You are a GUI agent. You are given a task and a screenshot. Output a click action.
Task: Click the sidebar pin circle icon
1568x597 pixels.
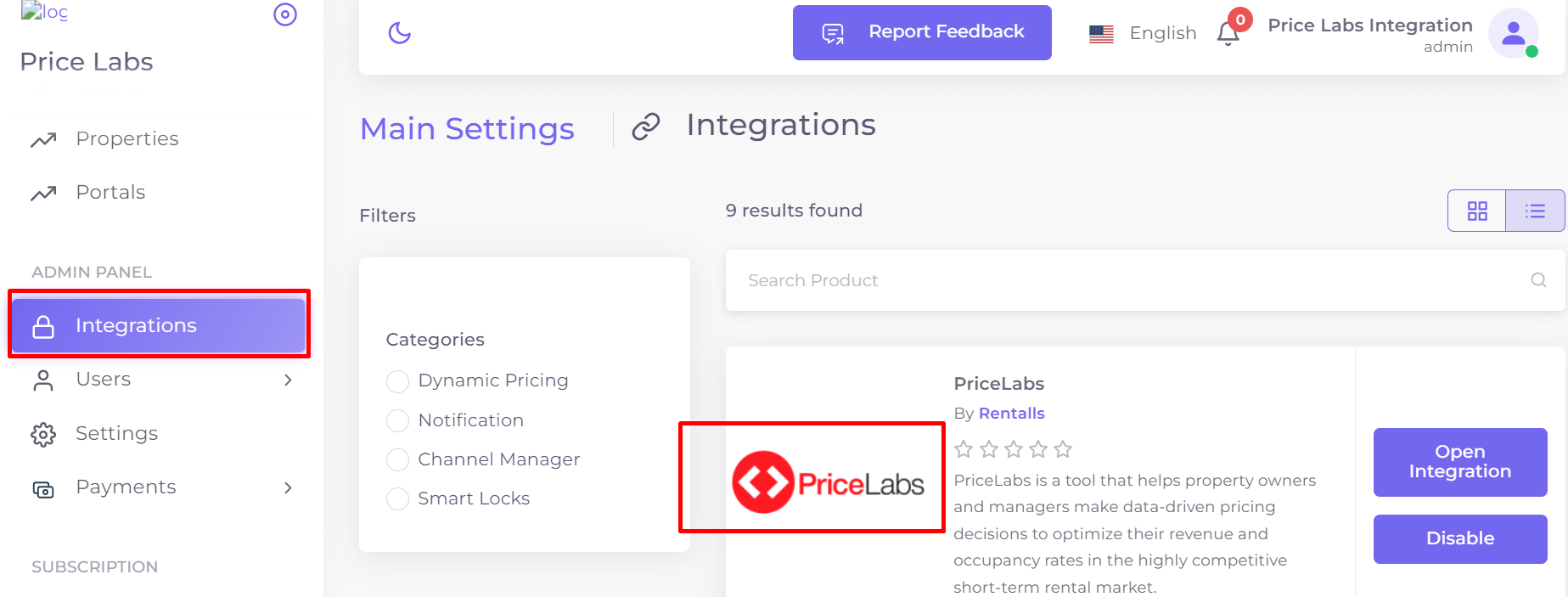[x=285, y=14]
